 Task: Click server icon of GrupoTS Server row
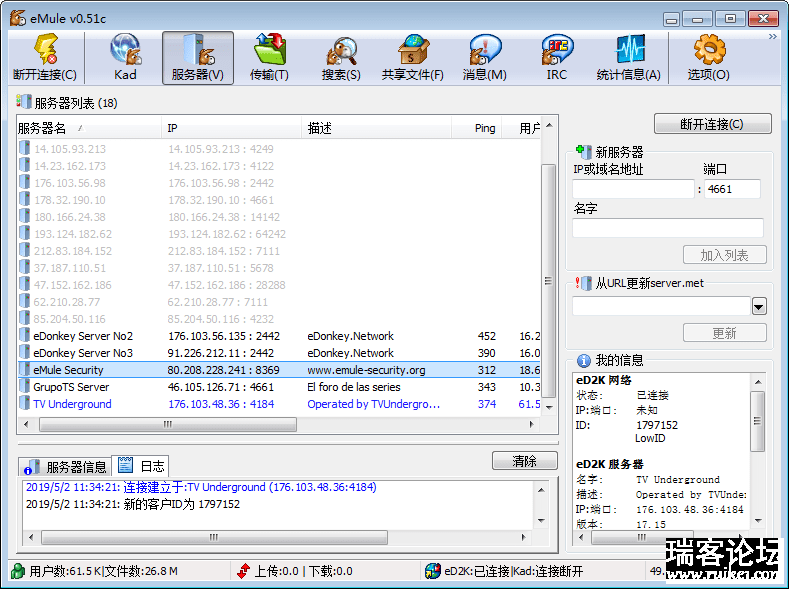coord(24,387)
